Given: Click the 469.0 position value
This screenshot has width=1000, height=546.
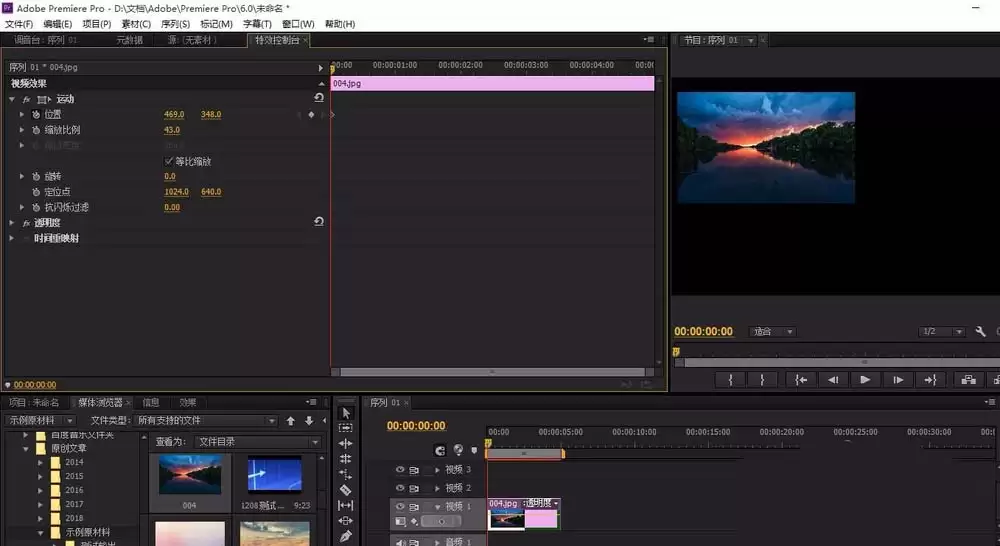Looking at the screenshot, I should (174, 114).
